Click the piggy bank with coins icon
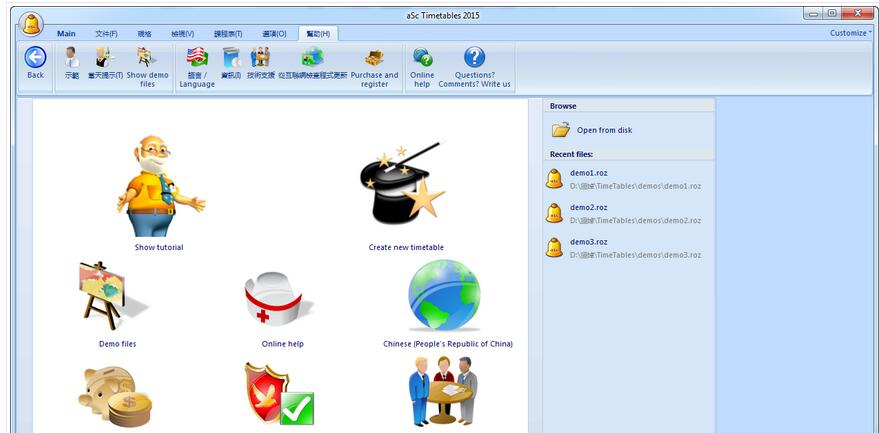 click(x=115, y=395)
